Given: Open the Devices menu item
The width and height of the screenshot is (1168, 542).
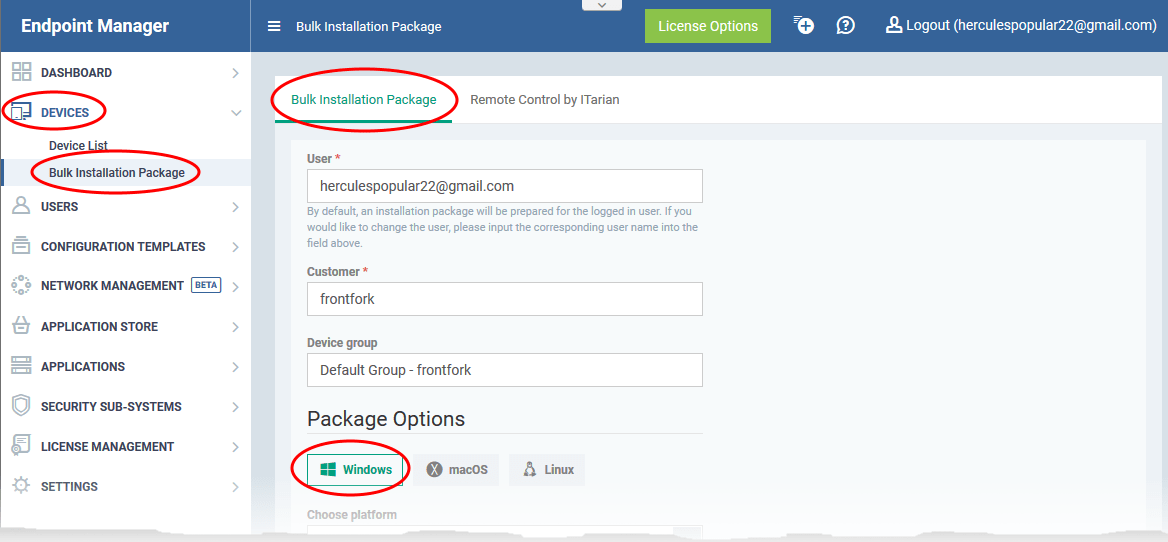Looking at the screenshot, I should pos(125,113).
